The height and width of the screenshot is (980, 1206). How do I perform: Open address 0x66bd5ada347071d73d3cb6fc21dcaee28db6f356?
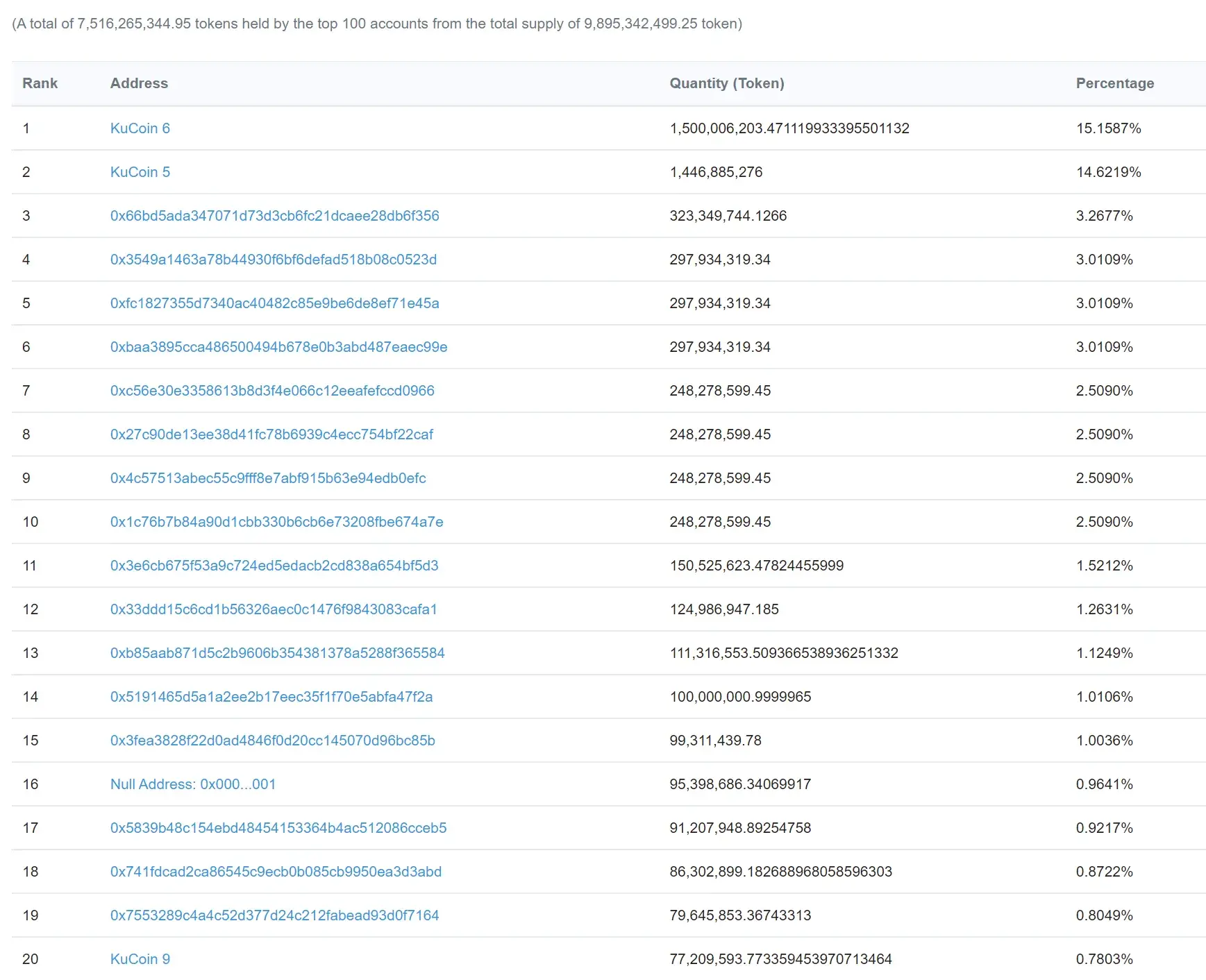pos(274,216)
